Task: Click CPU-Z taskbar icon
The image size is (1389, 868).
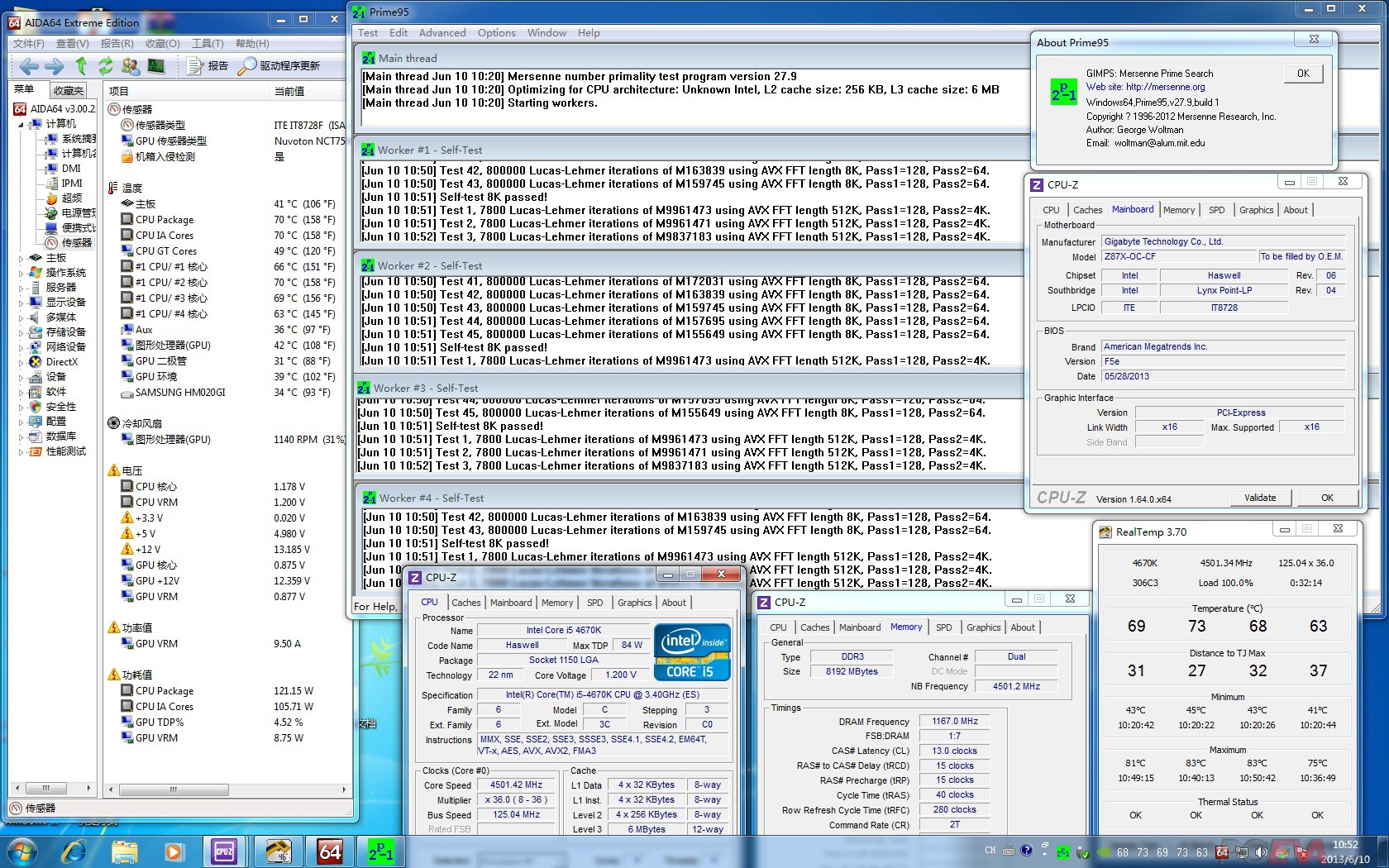Action: (224, 851)
